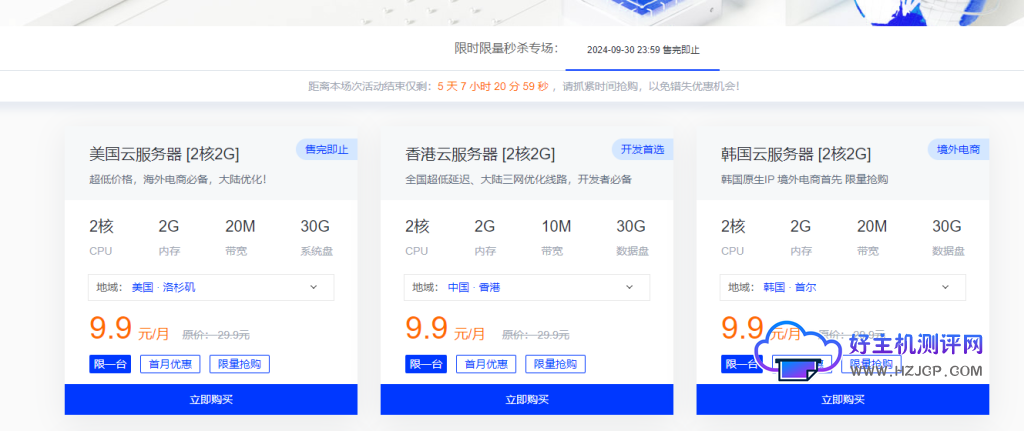Click the chevron arrow in 中国·香港 region selector

coord(629,287)
